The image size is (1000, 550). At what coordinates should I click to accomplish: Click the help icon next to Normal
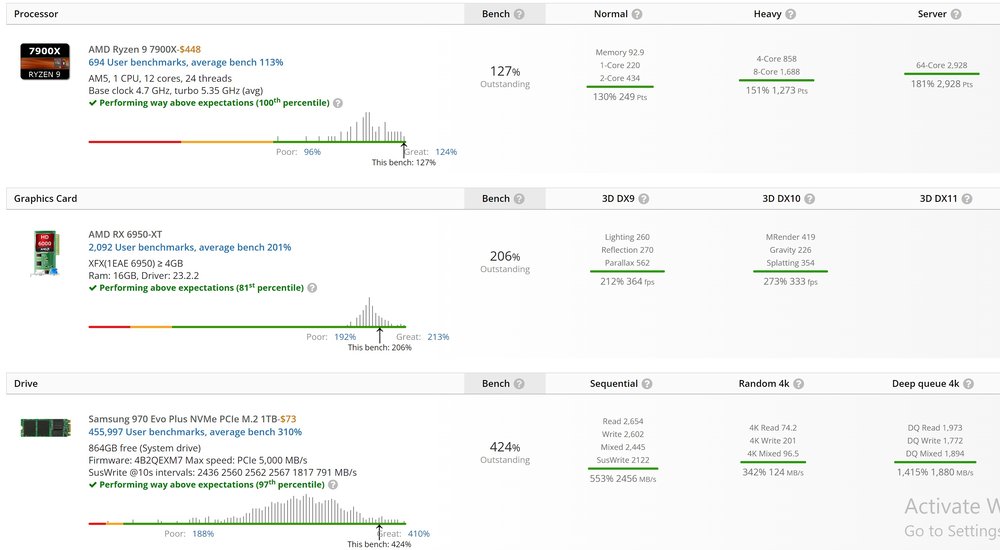[x=637, y=15]
